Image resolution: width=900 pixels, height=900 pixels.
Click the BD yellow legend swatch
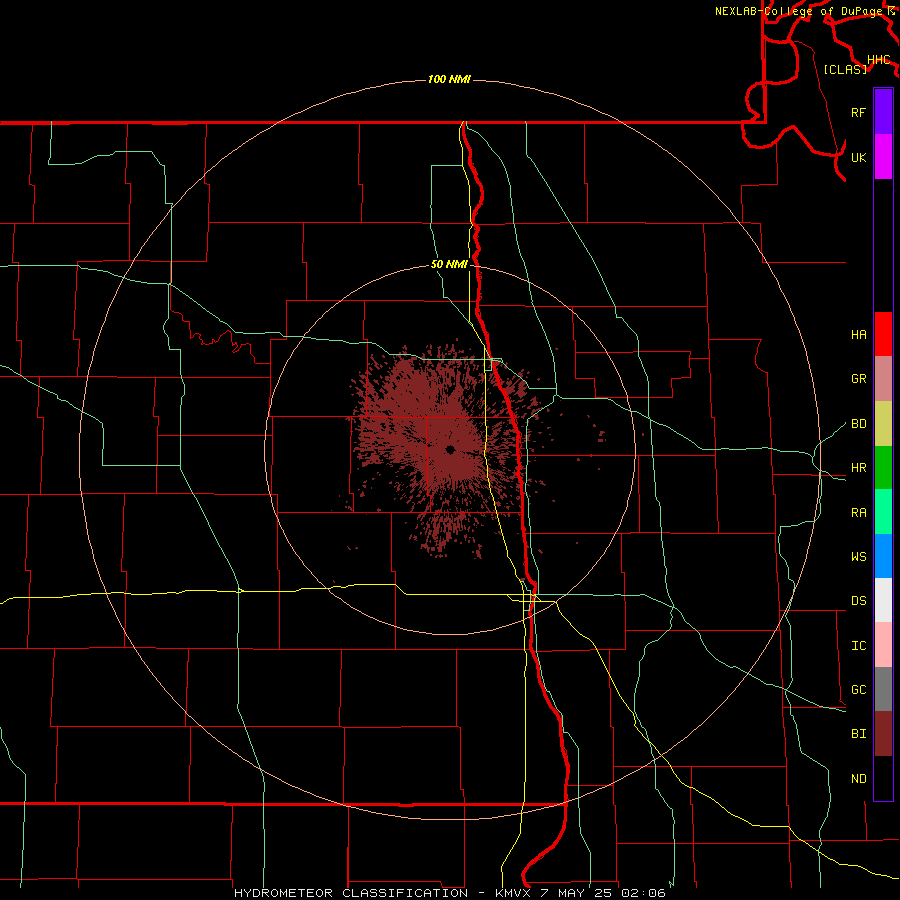click(883, 424)
